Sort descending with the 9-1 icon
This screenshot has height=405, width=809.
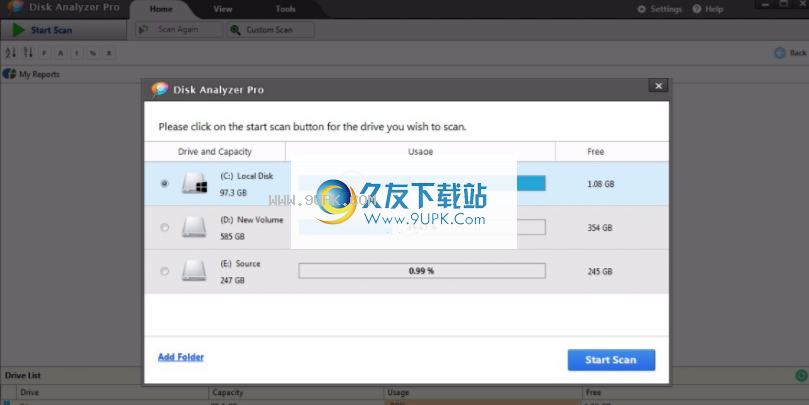click(28, 53)
